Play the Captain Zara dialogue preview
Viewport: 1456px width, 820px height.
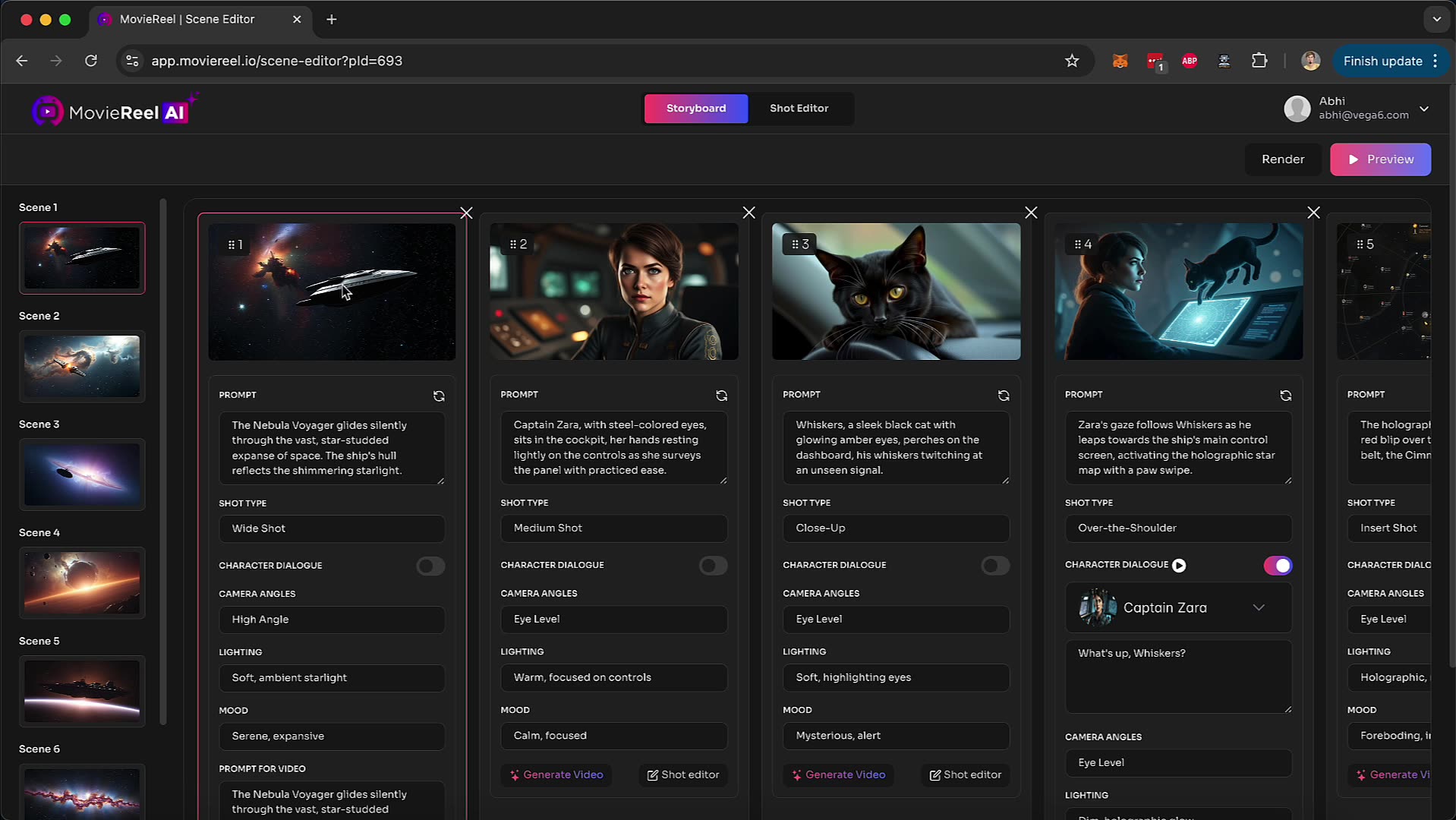pos(1179,565)
